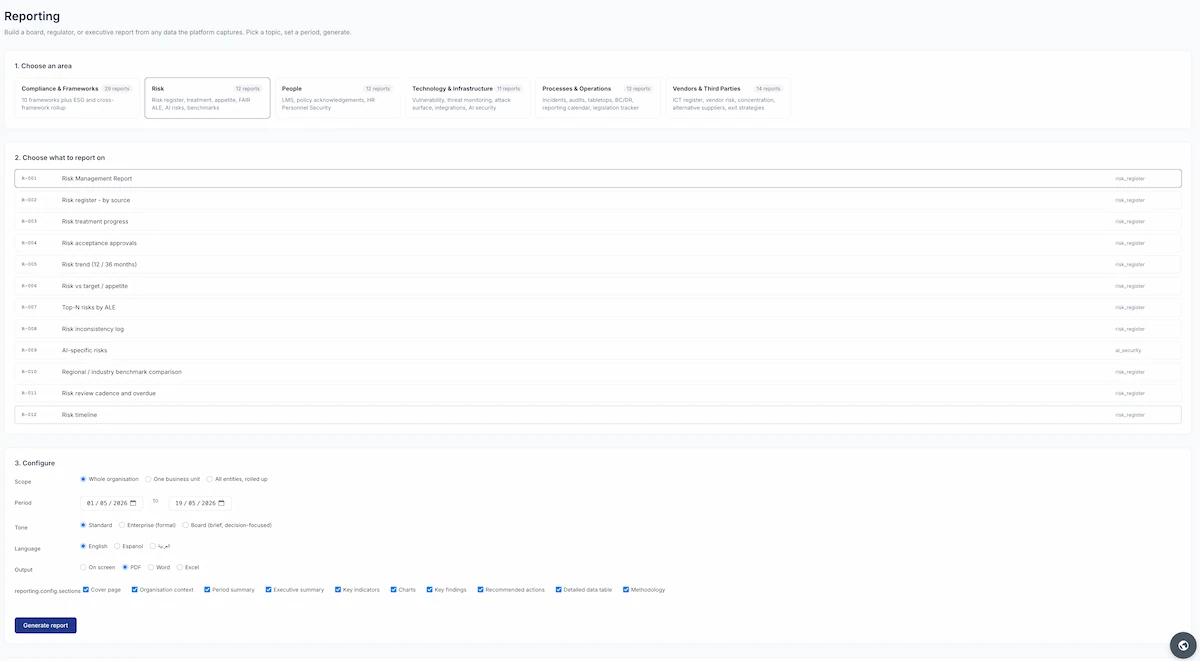This screenshot has height=661, width=1200.
Task: Select the Compliance & Frameworks area card
Action: pyautogui.click(x=77, y=98)
